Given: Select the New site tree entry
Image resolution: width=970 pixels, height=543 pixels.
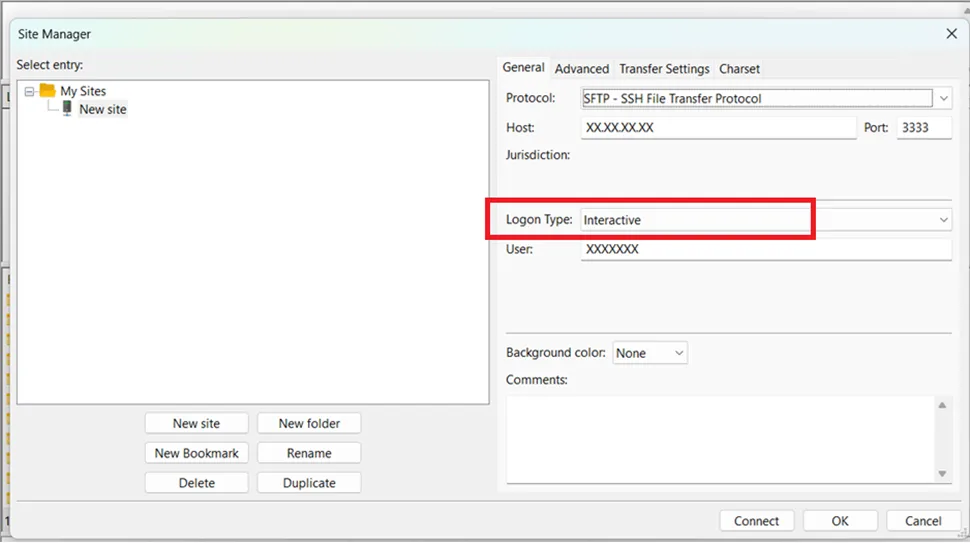Looking at the screenshot, I should pos(103,109).
